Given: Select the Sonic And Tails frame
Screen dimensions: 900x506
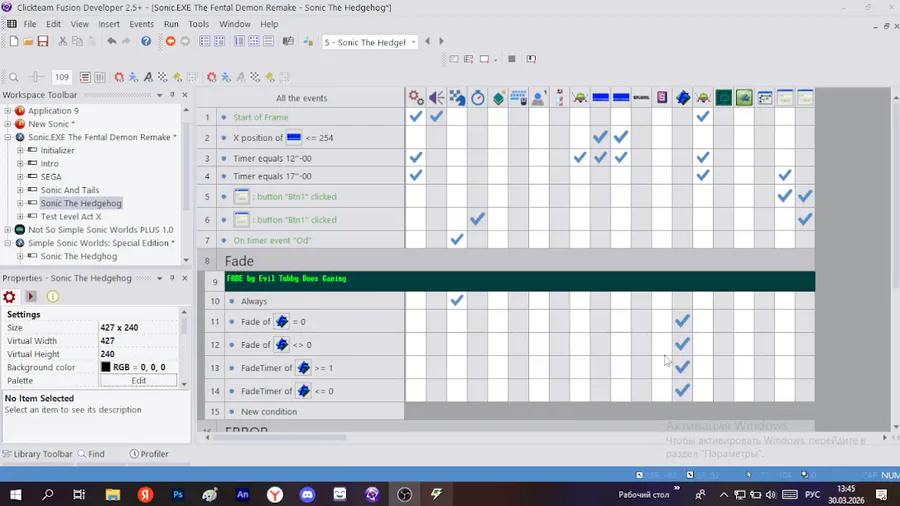Looking at the screenshot, I should coord(69,190).
